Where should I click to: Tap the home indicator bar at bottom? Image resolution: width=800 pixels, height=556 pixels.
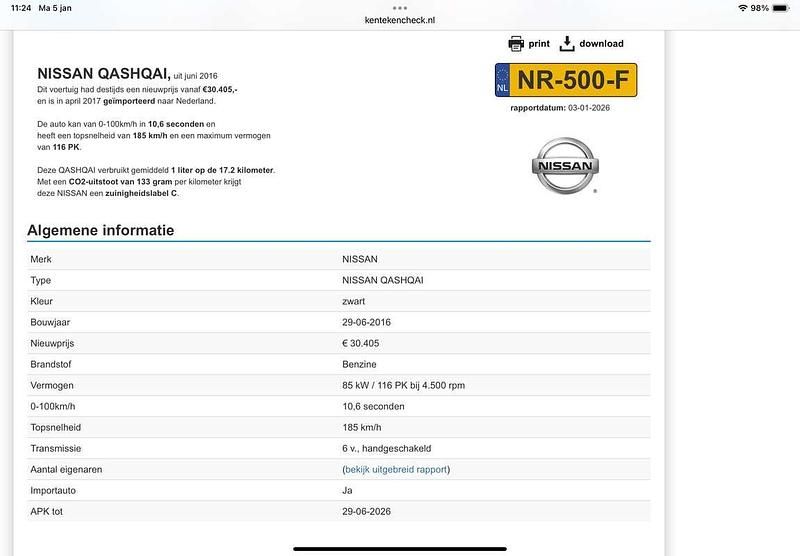(400, 547)
